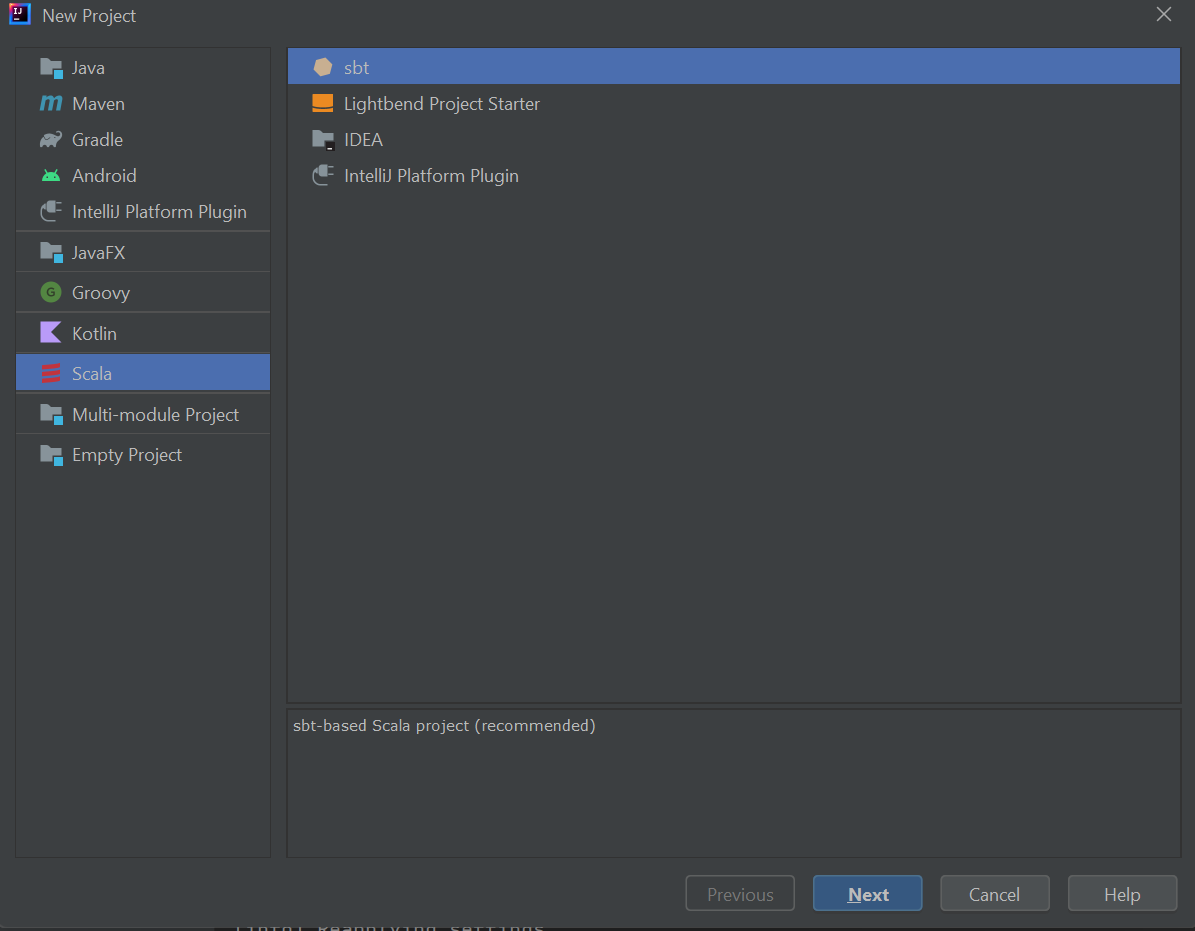
Task: Close the New Project dialog
Action: 1164,14
